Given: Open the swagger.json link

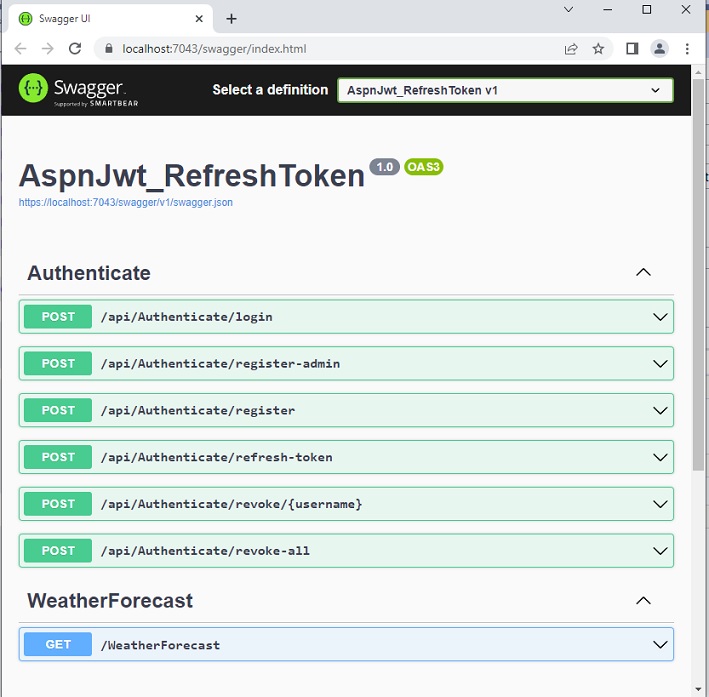Looking at the screenshot, I should tap(126, 203).
